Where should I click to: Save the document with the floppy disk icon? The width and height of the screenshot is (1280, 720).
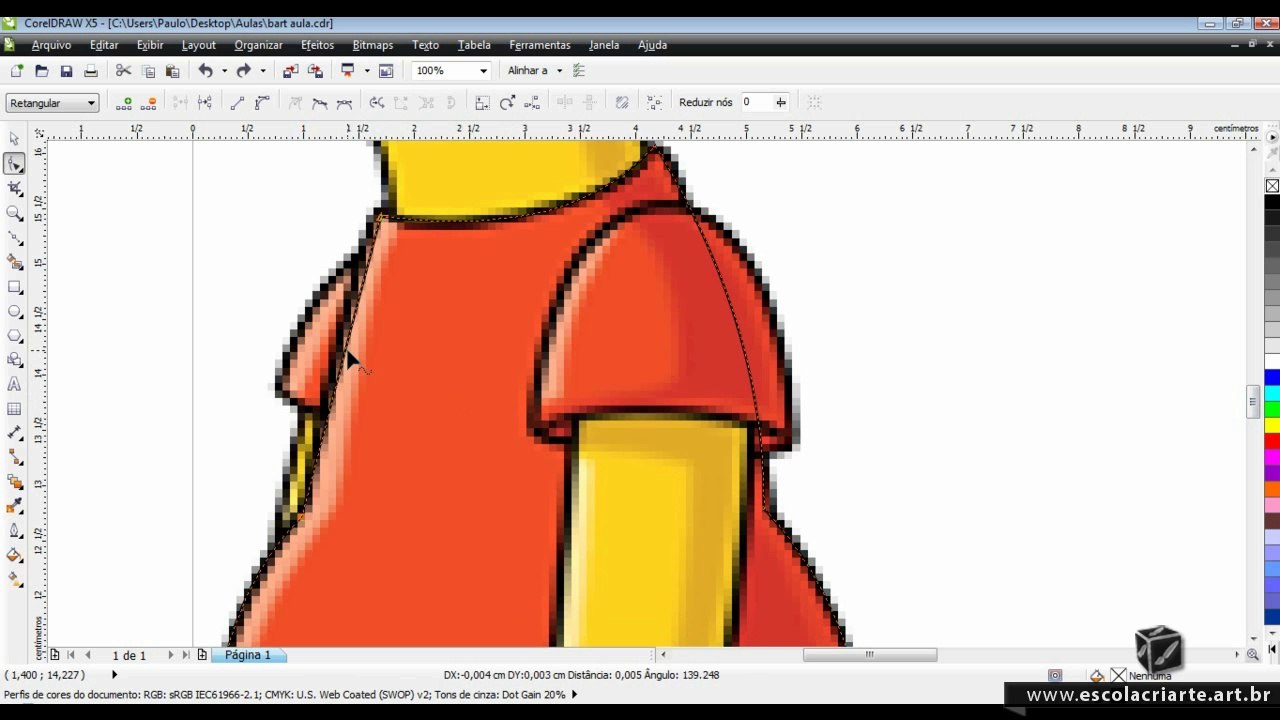click(x=66, y=71)
